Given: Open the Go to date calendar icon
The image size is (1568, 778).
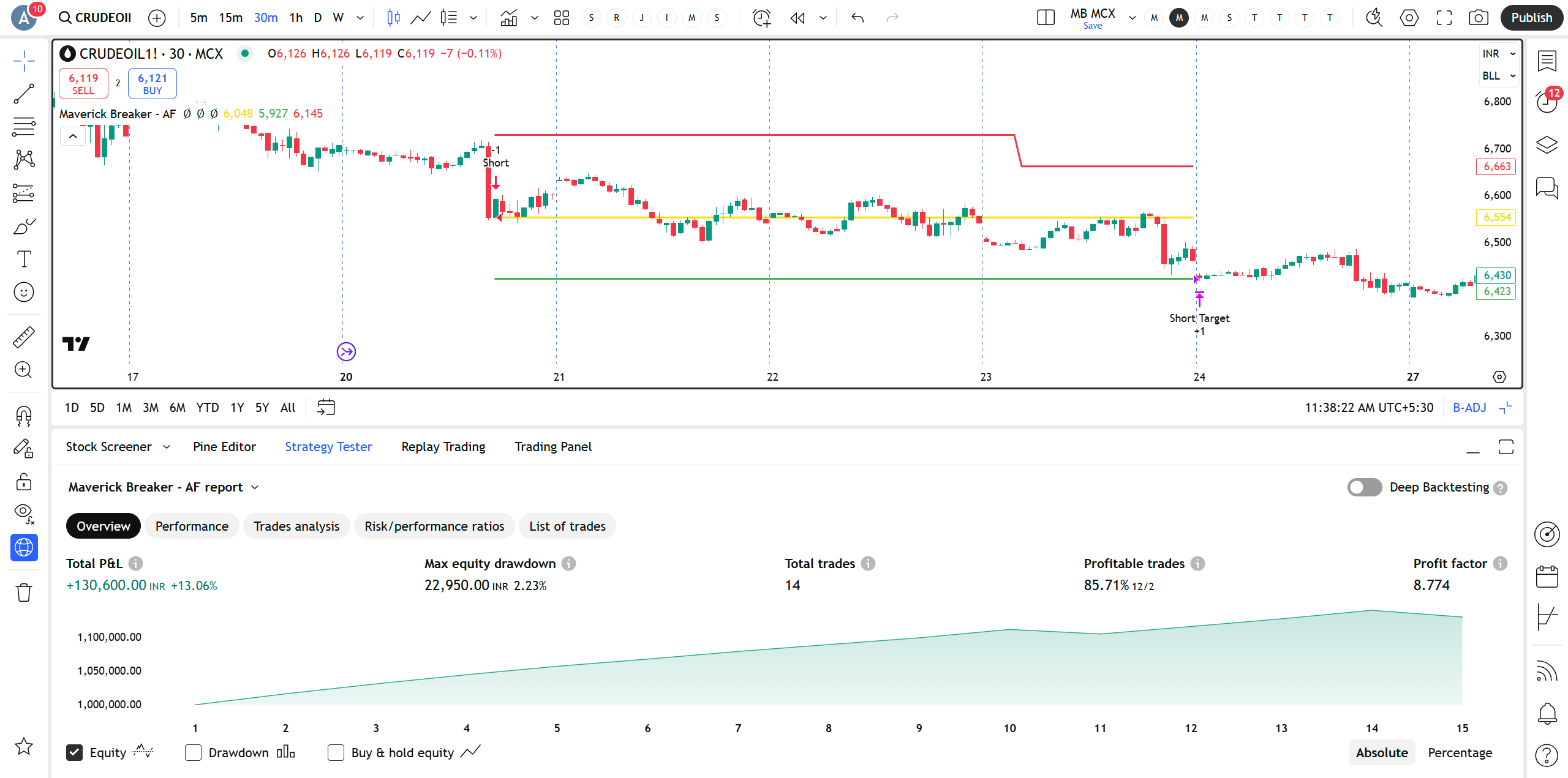Looking at the screenshot, I should coord(326,407).
